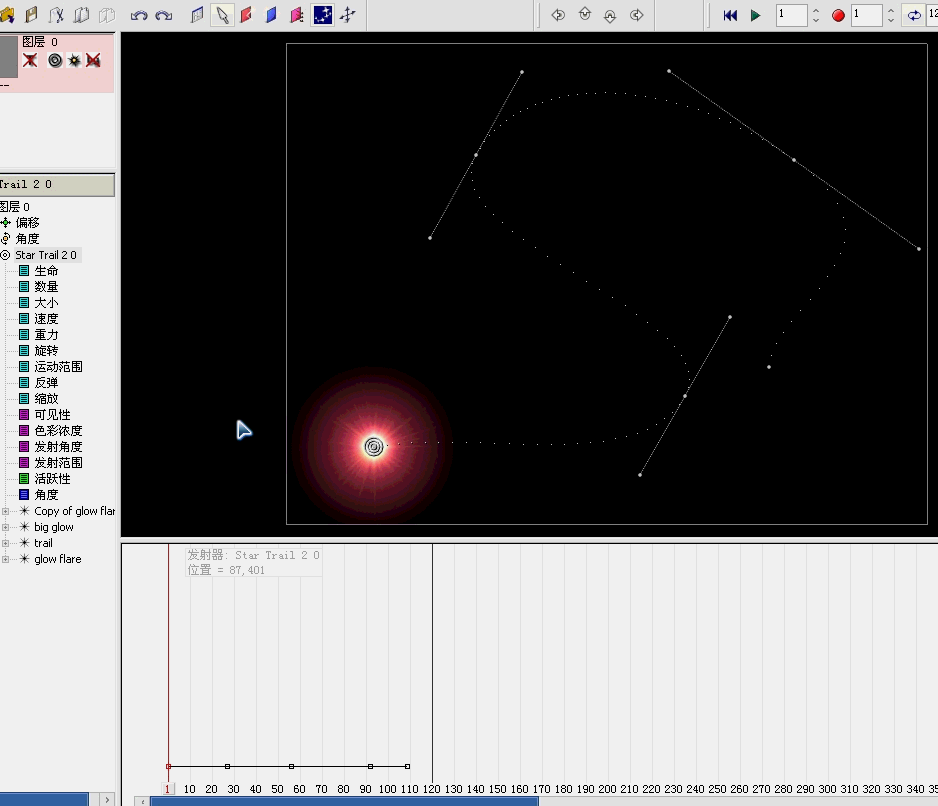Select the keyframe near frame 60

click(x=291, y=767)
